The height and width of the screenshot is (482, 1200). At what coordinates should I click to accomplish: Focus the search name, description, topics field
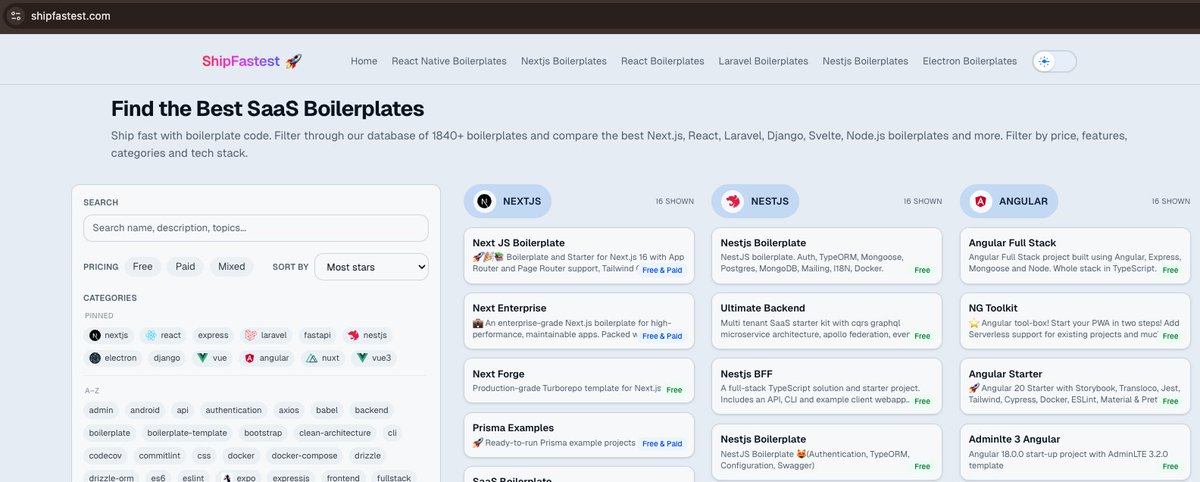pyautogui.click(x=256, y=228)
